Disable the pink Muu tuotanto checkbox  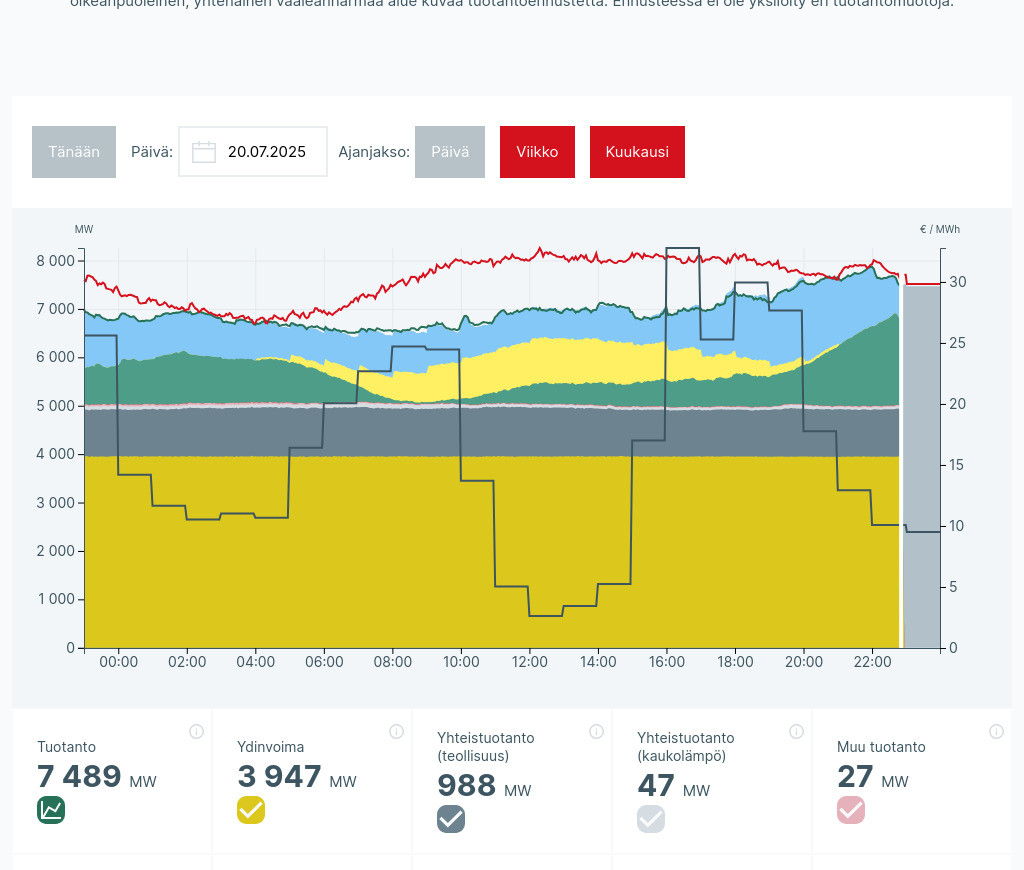point(851,810)
